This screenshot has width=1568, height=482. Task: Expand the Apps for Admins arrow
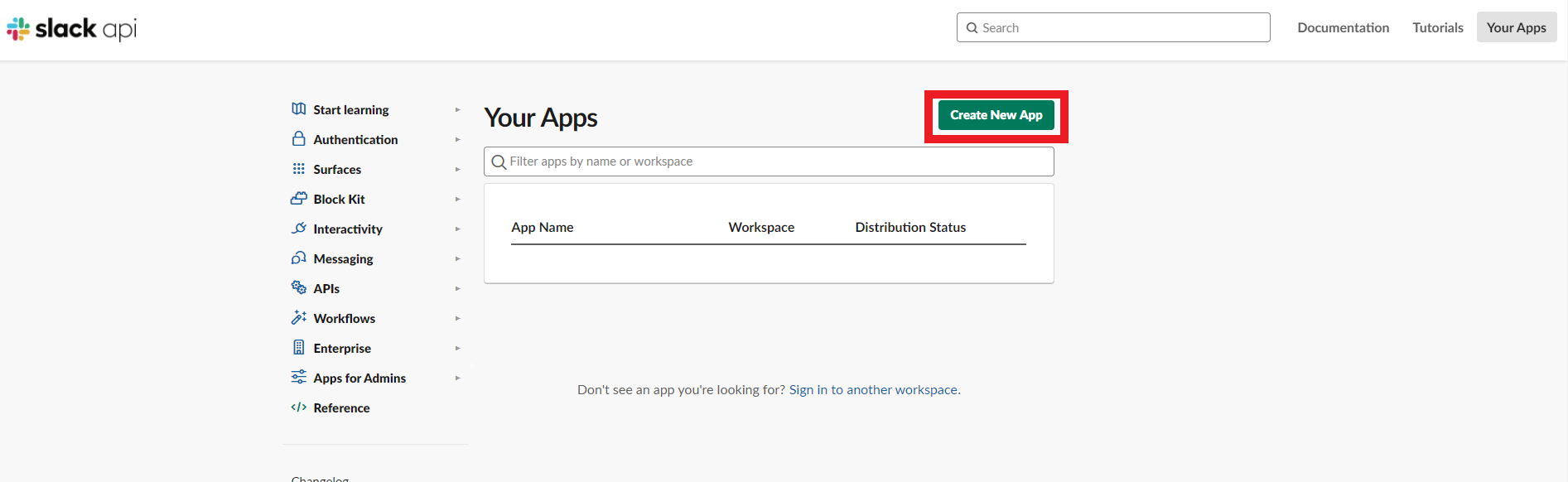tap(457, 378)
